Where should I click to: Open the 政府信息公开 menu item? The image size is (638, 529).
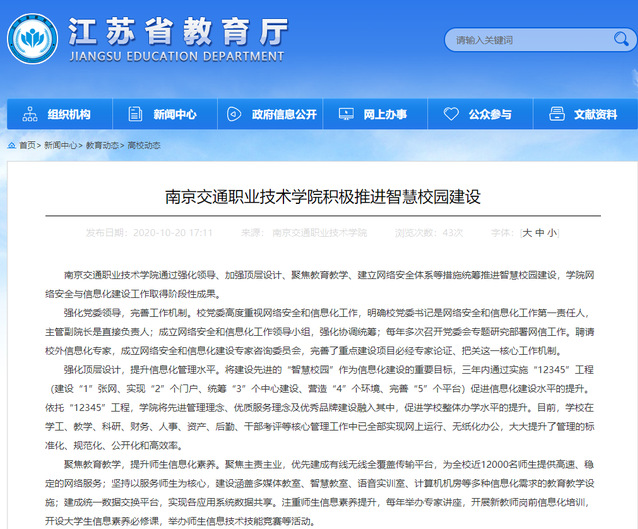click(284, 114)
